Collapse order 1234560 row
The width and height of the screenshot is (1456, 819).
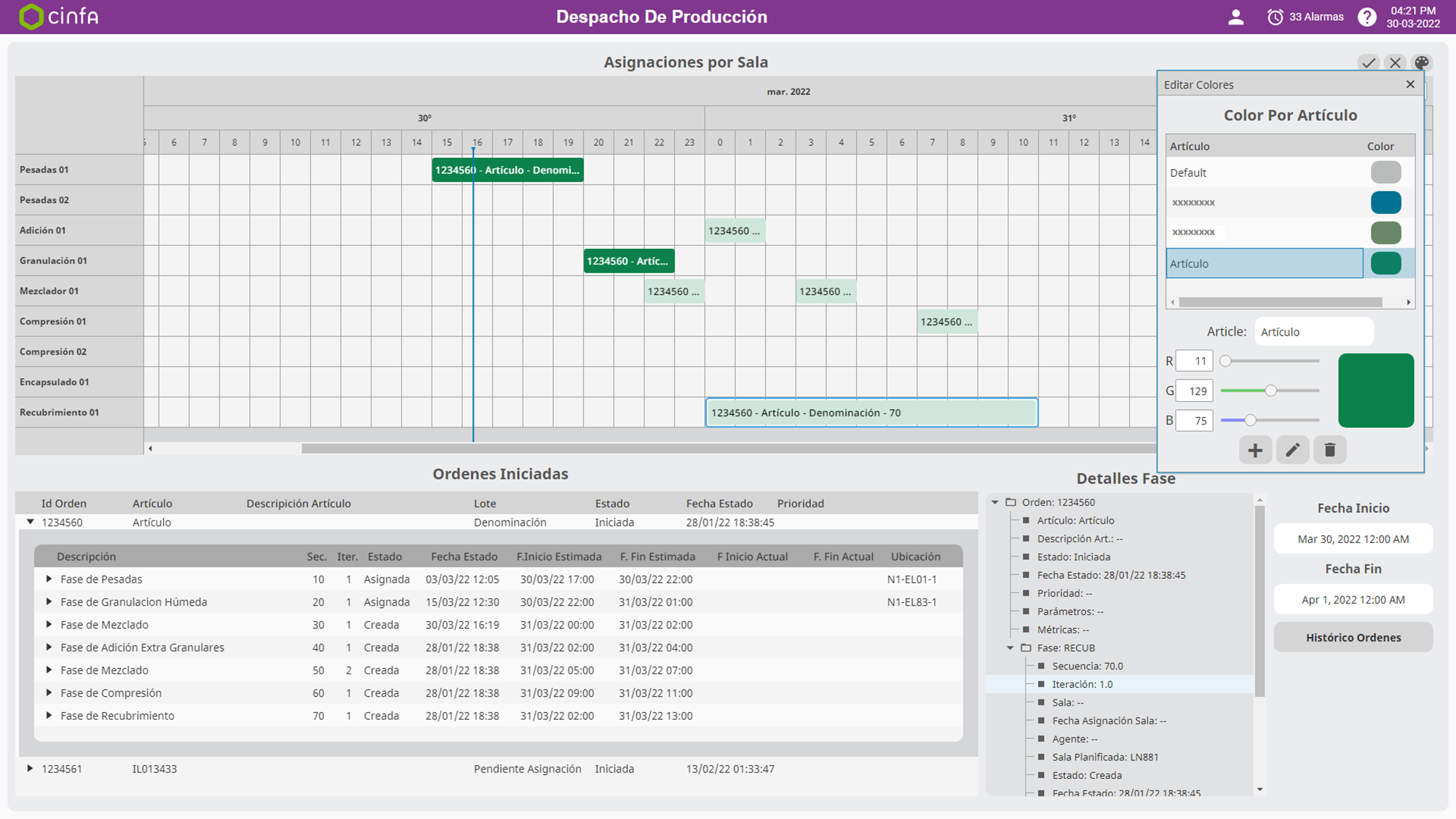coord(31,522)
